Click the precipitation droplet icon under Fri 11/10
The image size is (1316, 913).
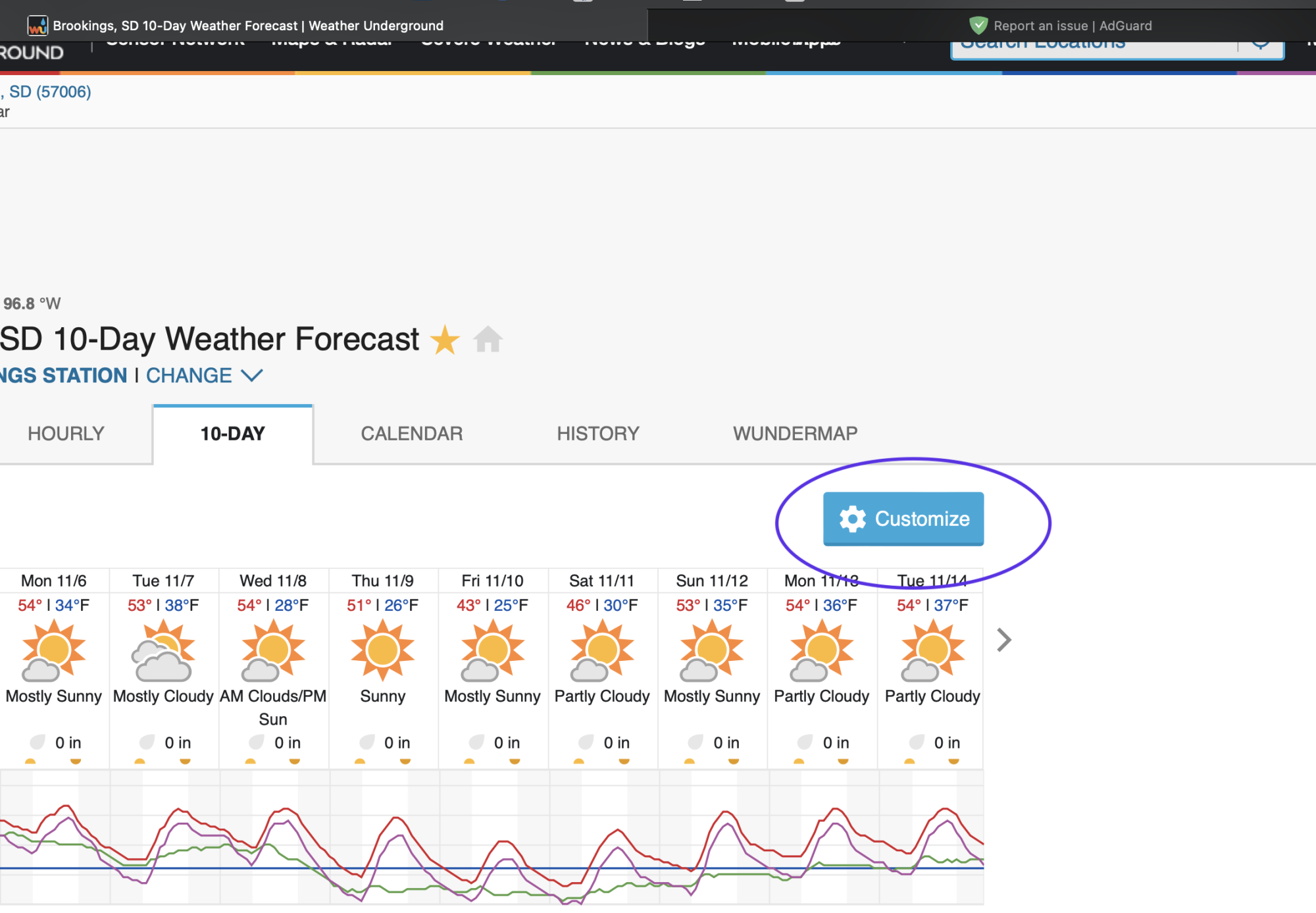[476, 743]
